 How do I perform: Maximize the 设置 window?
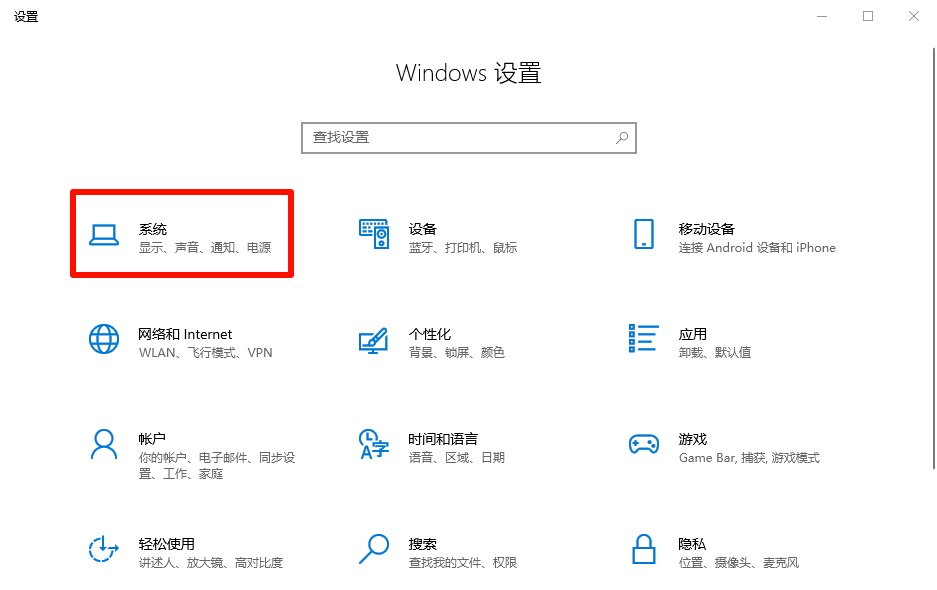[x=868, y=16]
